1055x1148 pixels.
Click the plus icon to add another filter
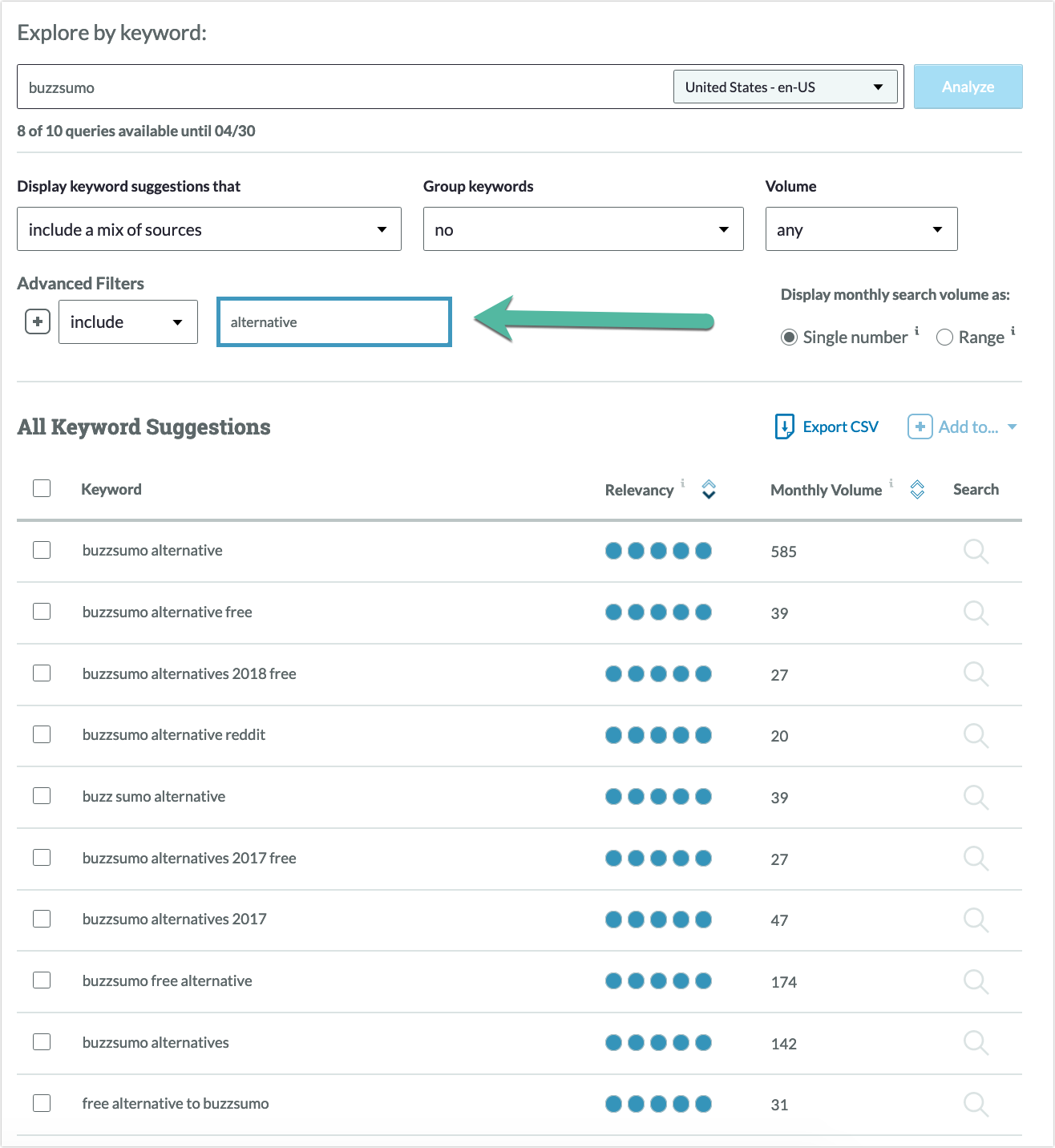[x=37, y=321]
